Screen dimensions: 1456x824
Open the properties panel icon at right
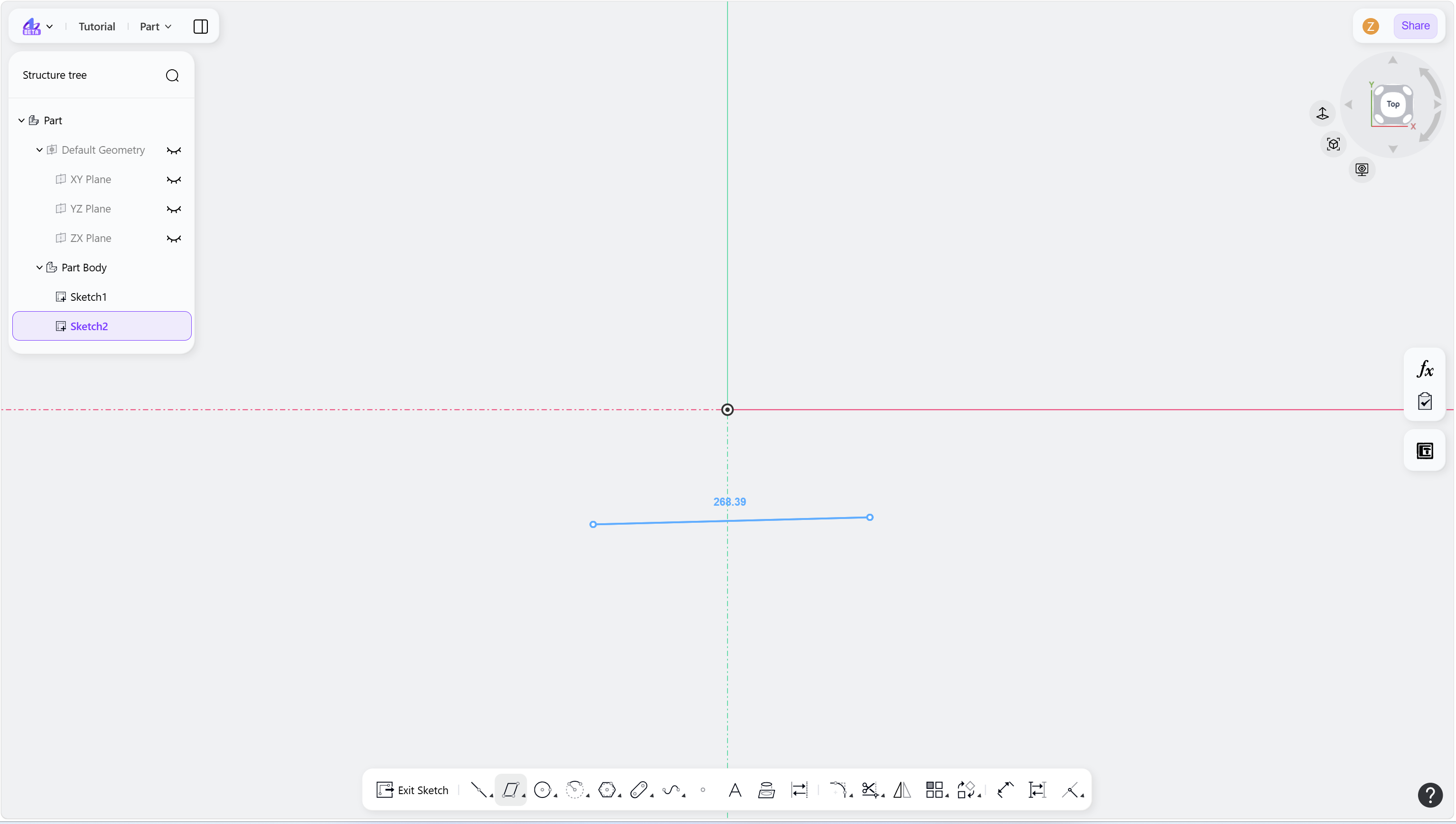(1424, 451)
